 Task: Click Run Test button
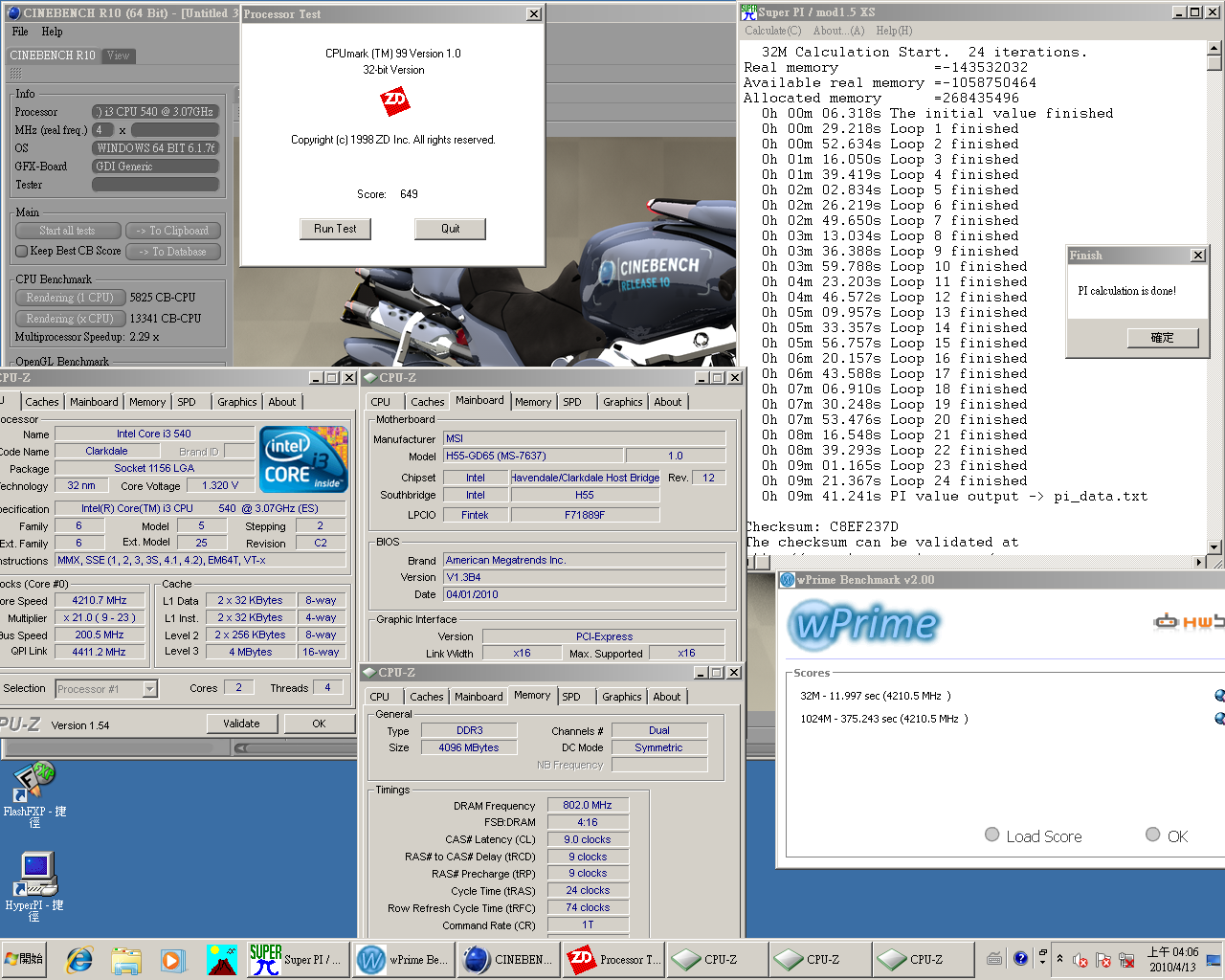(335, 229)
